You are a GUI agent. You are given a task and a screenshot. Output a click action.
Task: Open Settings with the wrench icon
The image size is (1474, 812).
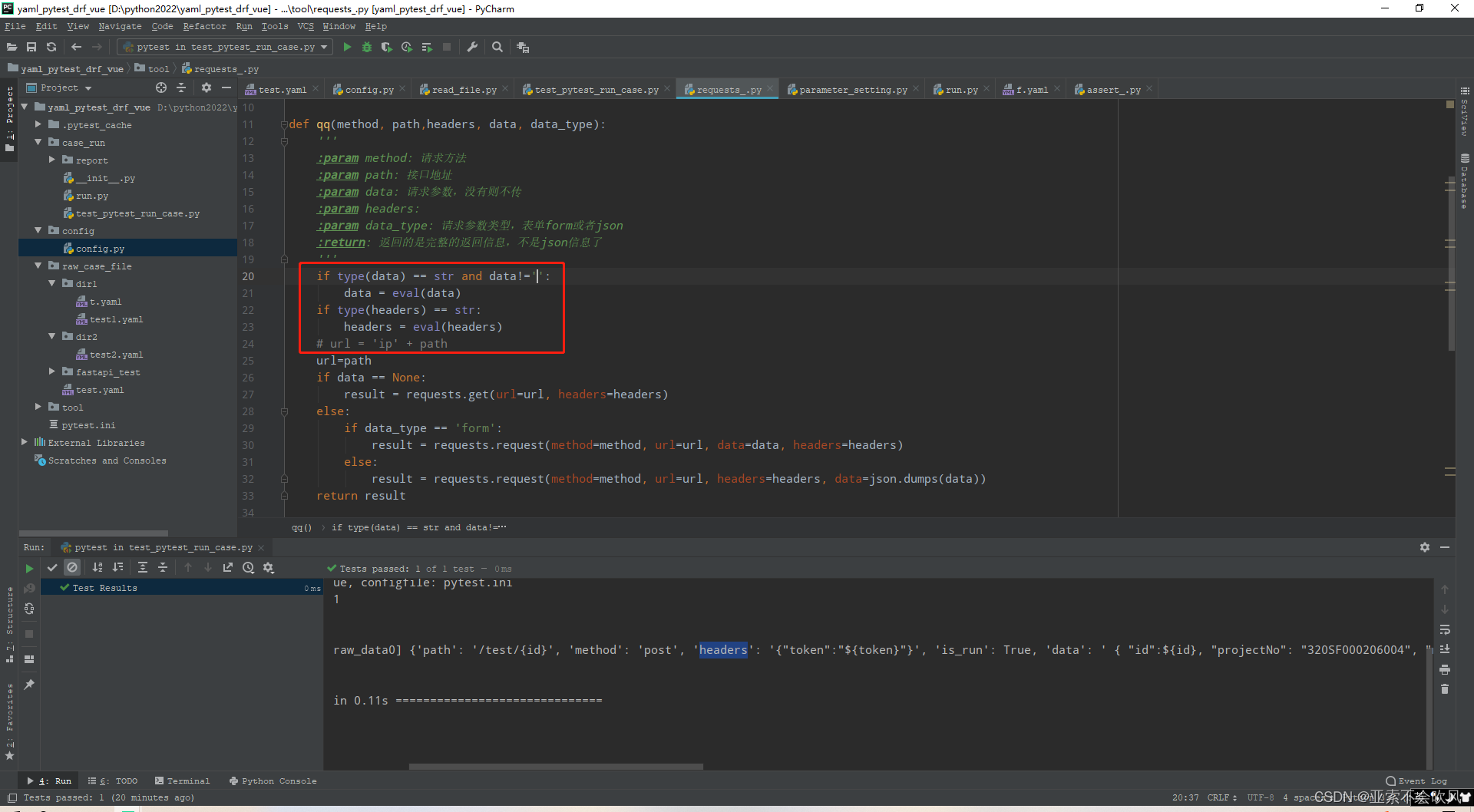click(x=472, y=47)
